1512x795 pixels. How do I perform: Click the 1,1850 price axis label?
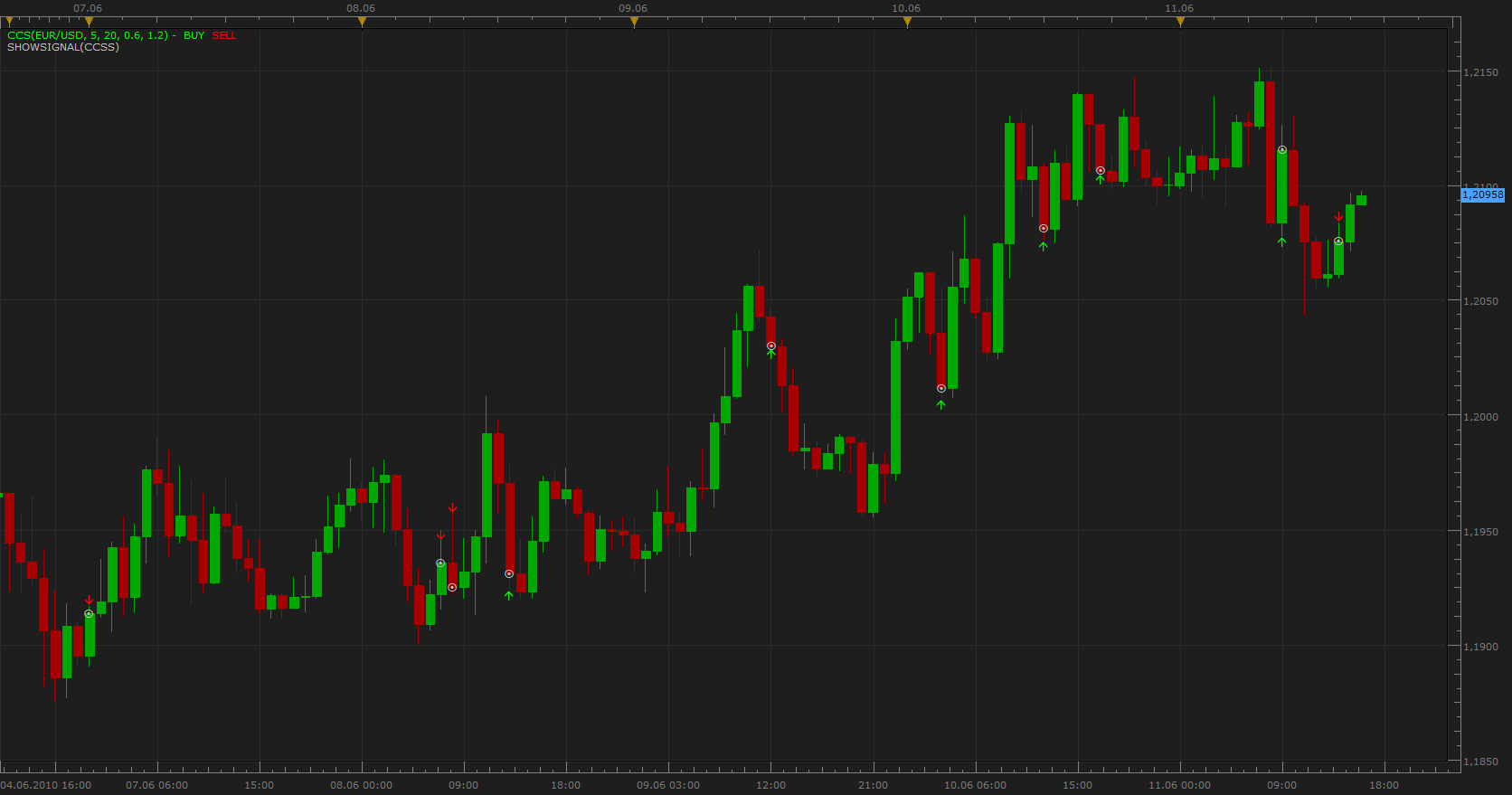pyautogui.click(x=1480, y=762)
